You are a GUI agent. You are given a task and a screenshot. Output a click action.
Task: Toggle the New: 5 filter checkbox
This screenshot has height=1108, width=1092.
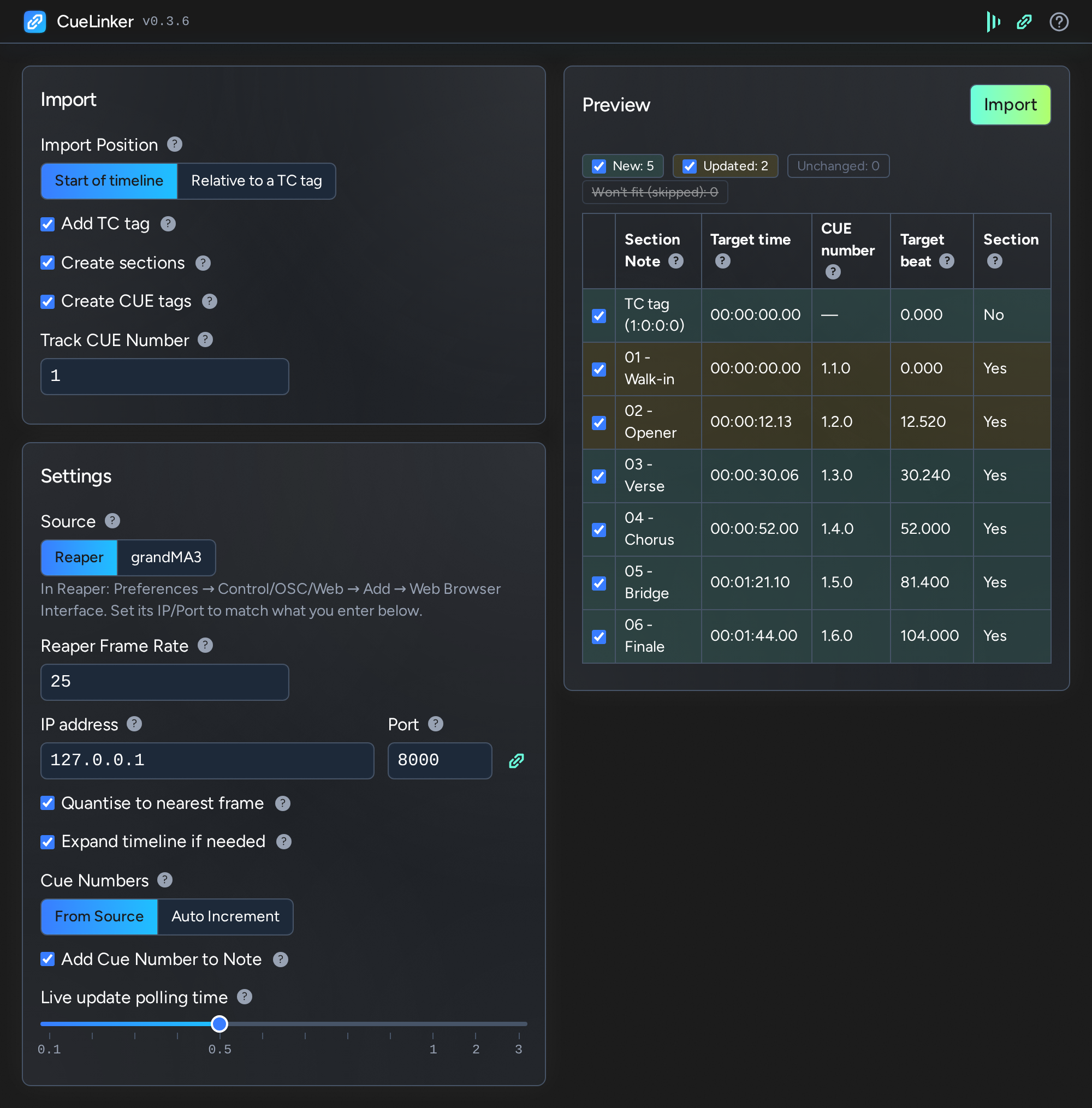coord(599,166)
